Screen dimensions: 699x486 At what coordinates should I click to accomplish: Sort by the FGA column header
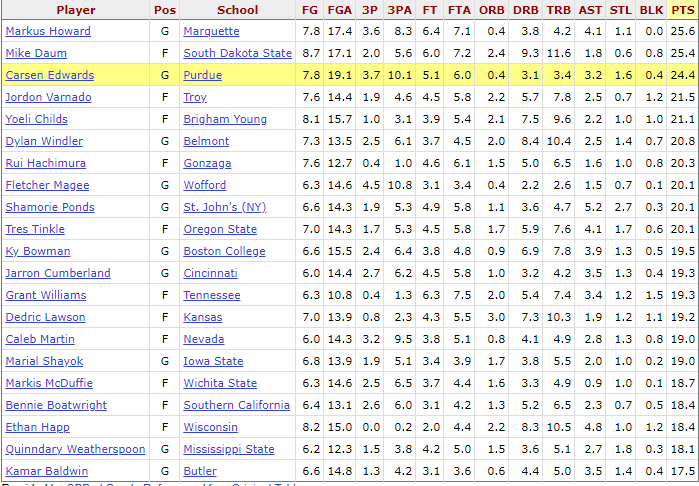[340, 10]
